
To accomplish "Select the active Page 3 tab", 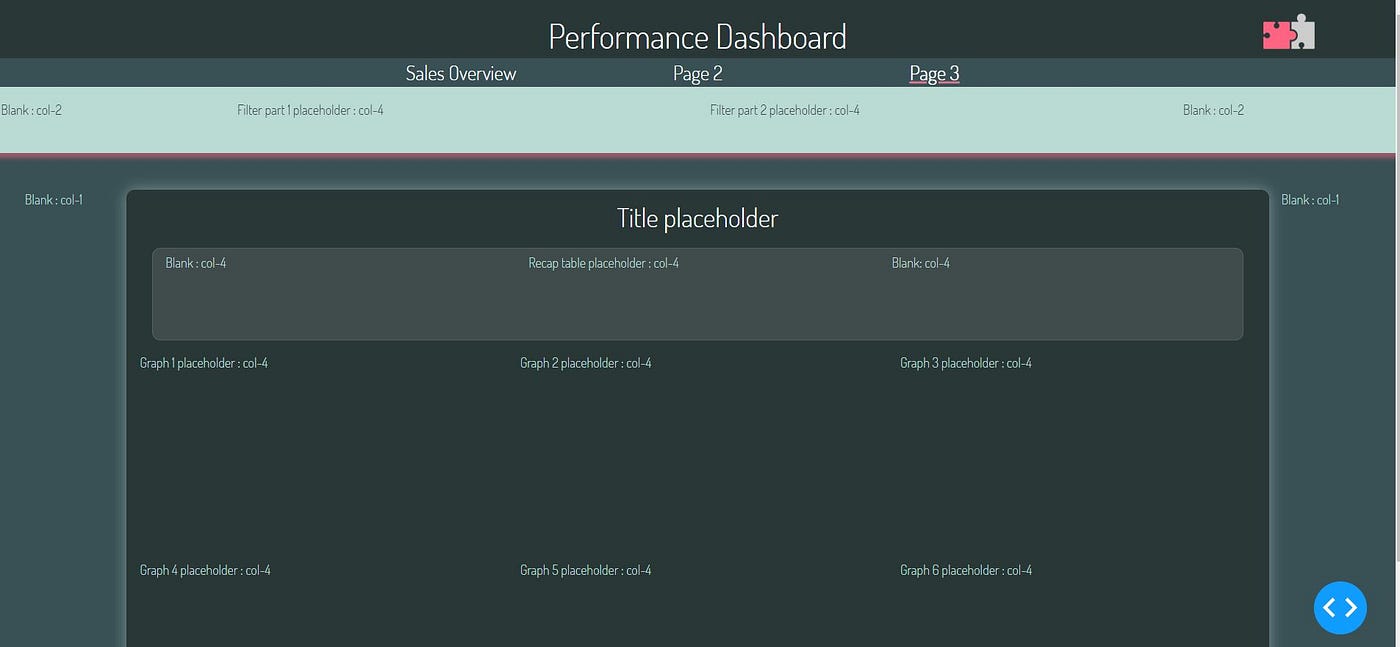I will [933, 72].
